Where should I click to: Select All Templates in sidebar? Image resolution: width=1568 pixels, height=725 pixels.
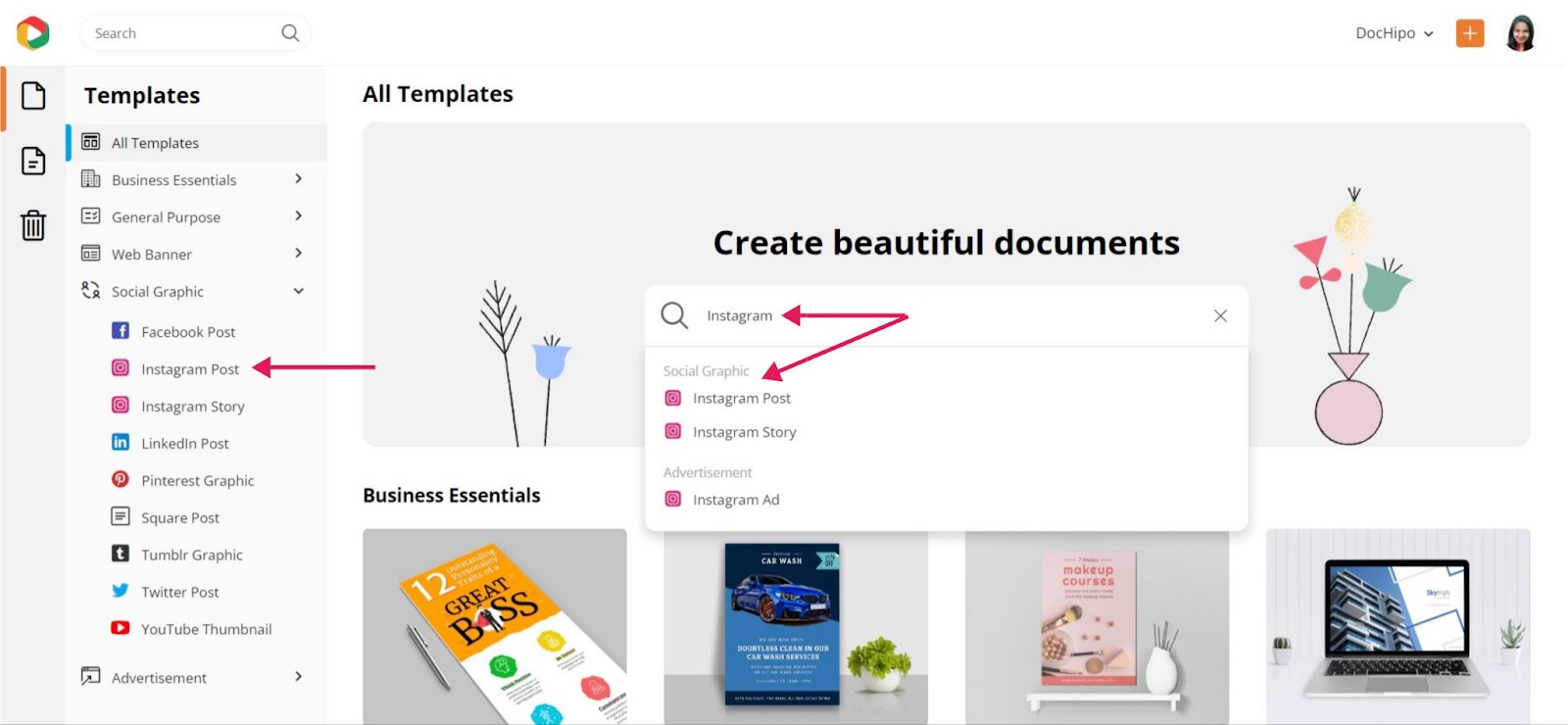click(197, 143)
